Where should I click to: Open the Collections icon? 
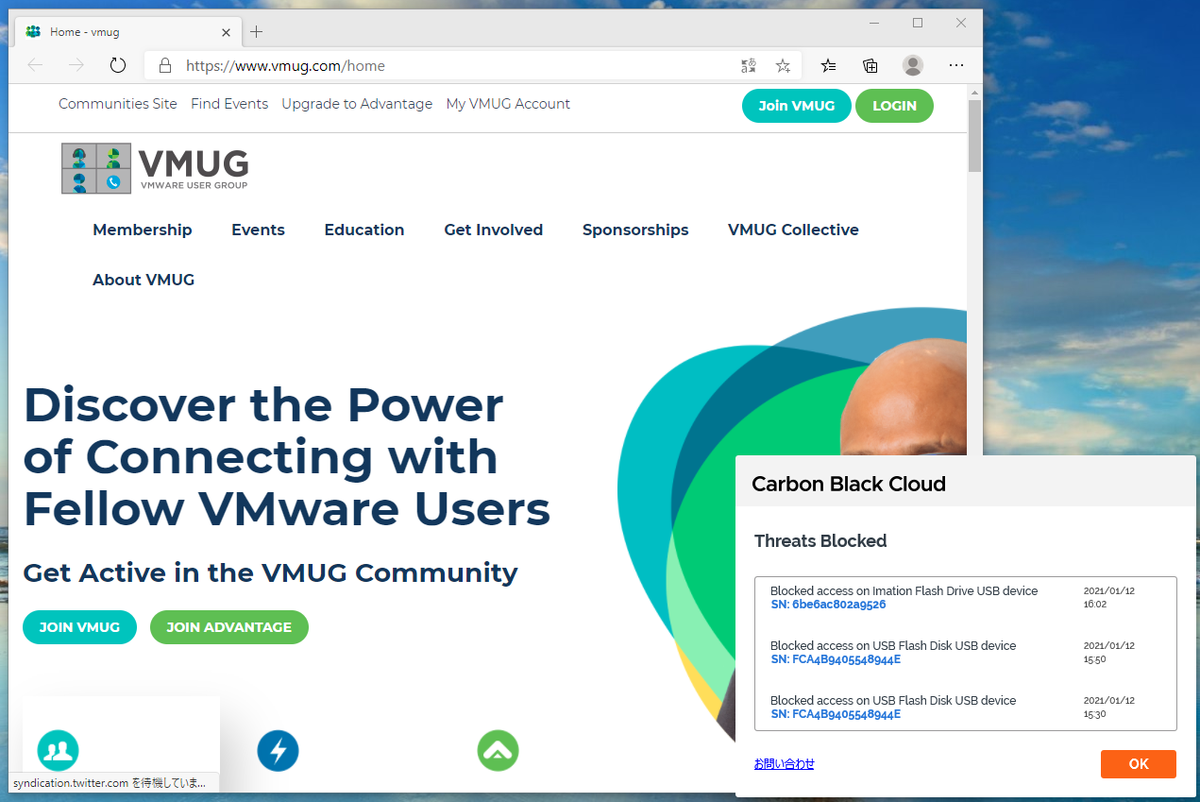click(870, 66)
